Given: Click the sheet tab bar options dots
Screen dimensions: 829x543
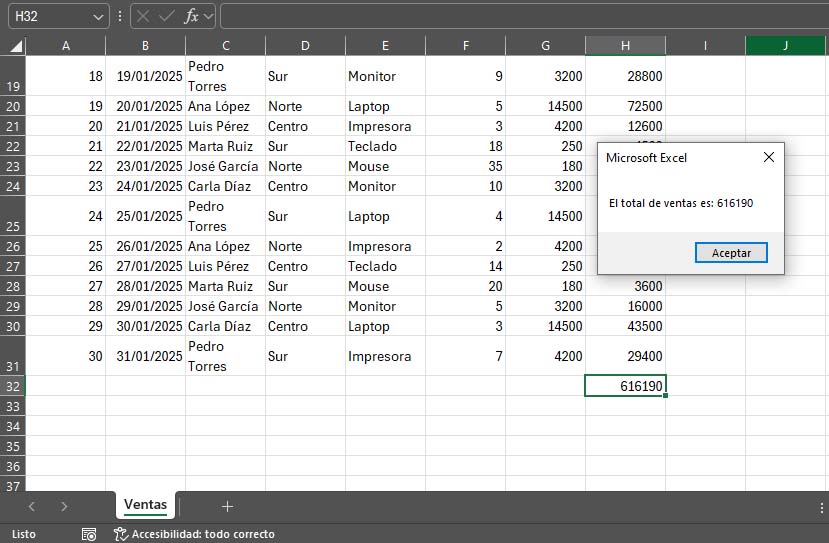Looking at the screenshot, I should coord(821,507).
